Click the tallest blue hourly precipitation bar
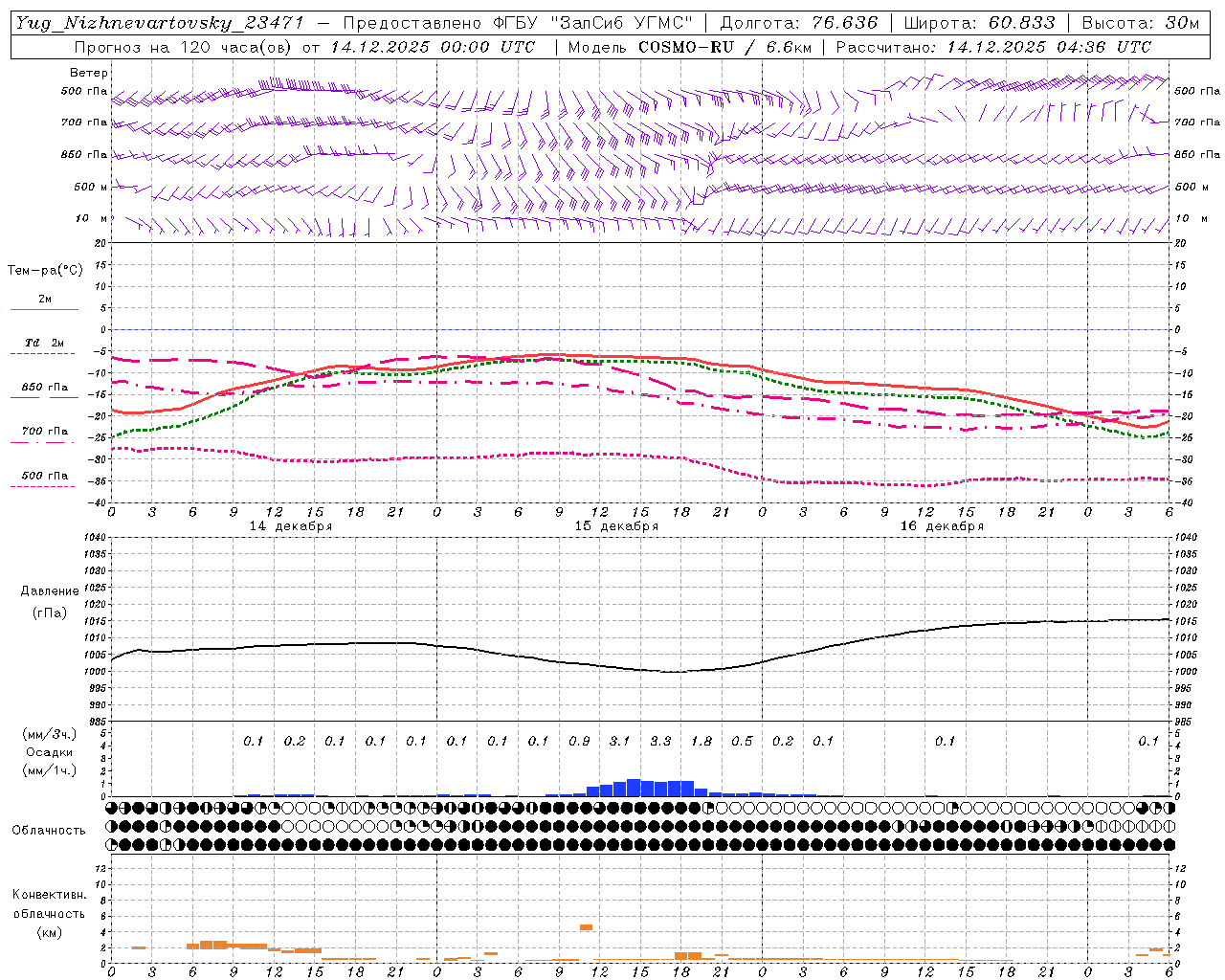The height and width of the screenshot is (980, 1225). point(634,788)
